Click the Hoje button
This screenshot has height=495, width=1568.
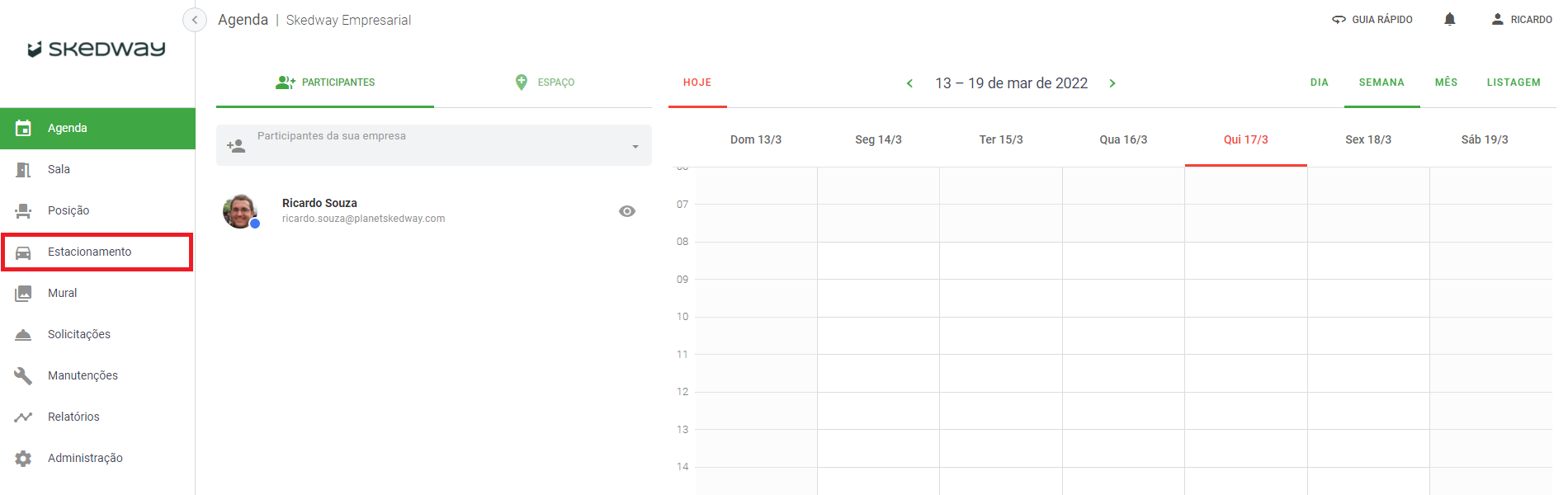point(697,82)
